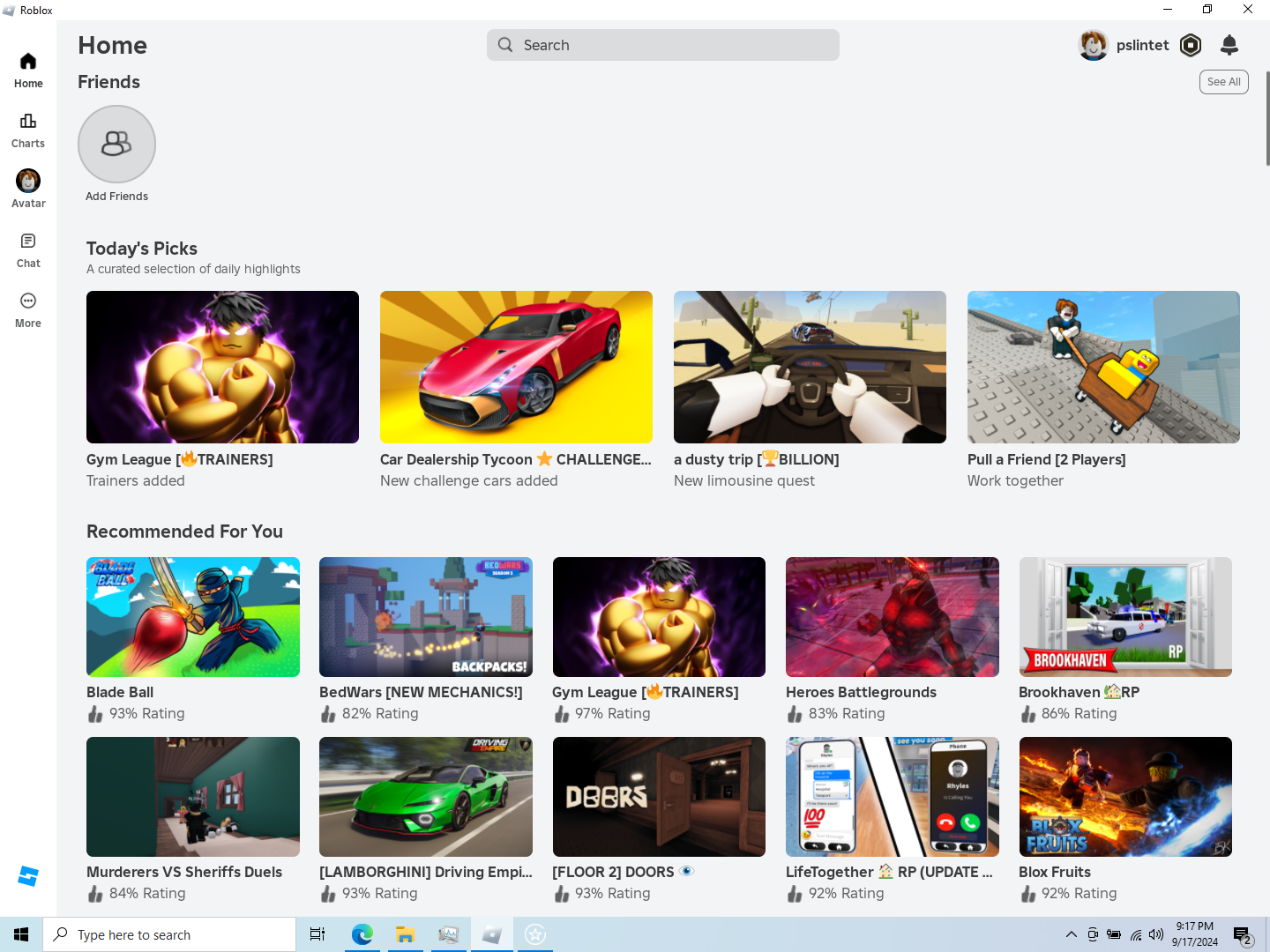Click '82% Rating' under BedWars
1270x952 pixels.
pyautogui.click(x=380, y=714)
